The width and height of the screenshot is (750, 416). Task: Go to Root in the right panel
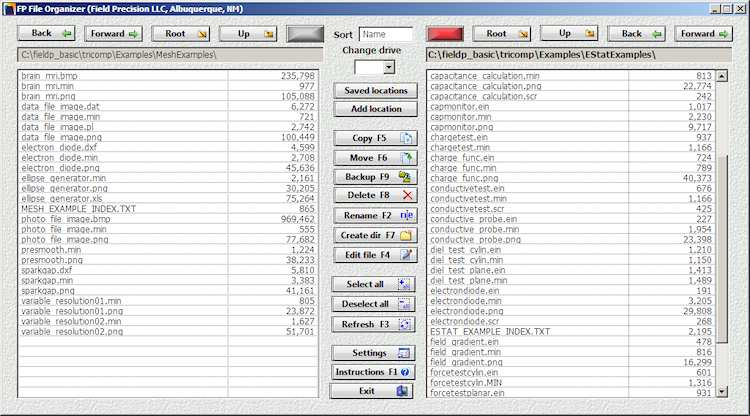click(508, 33)
